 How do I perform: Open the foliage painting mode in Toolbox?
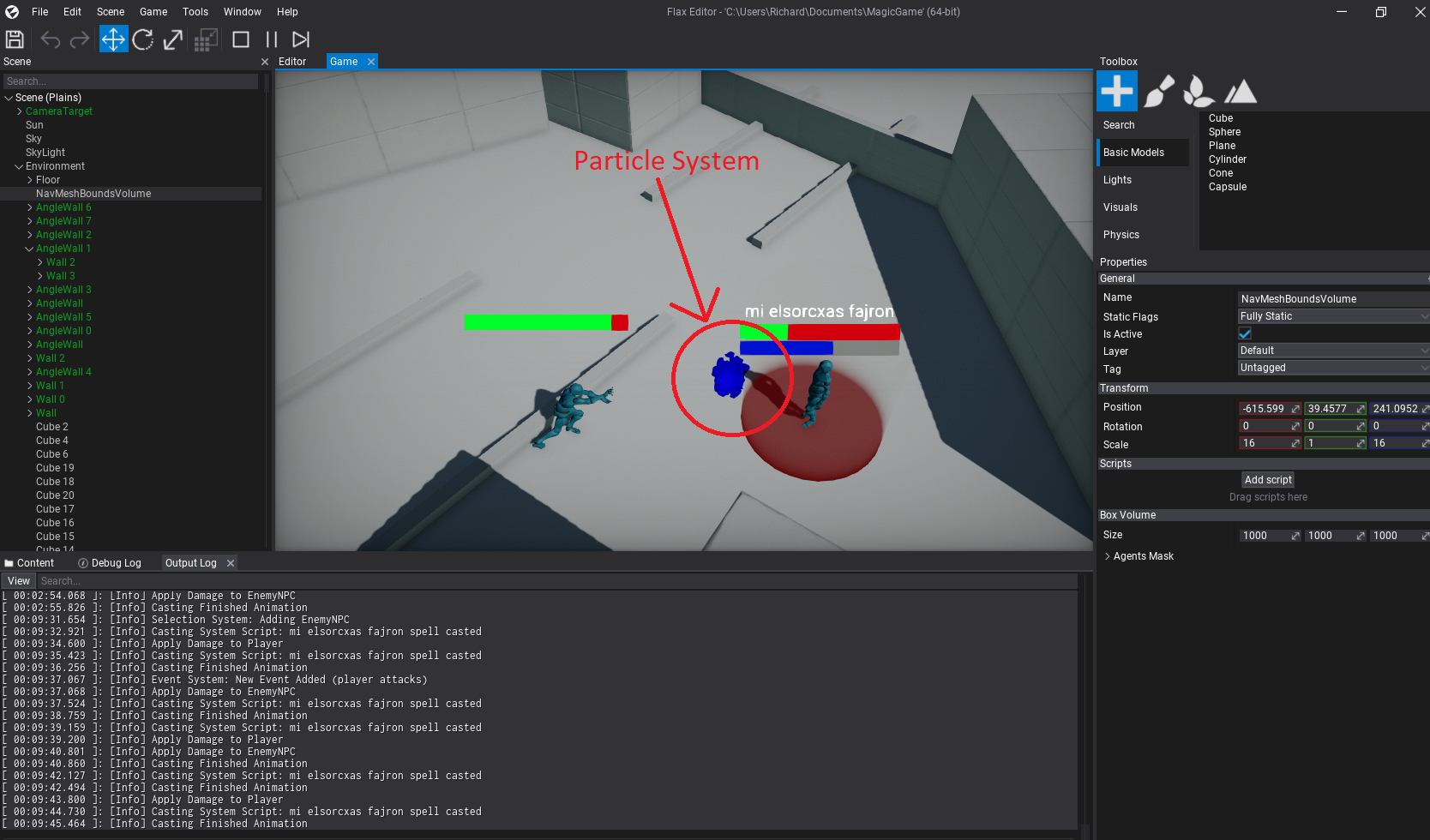point(1198,90)
